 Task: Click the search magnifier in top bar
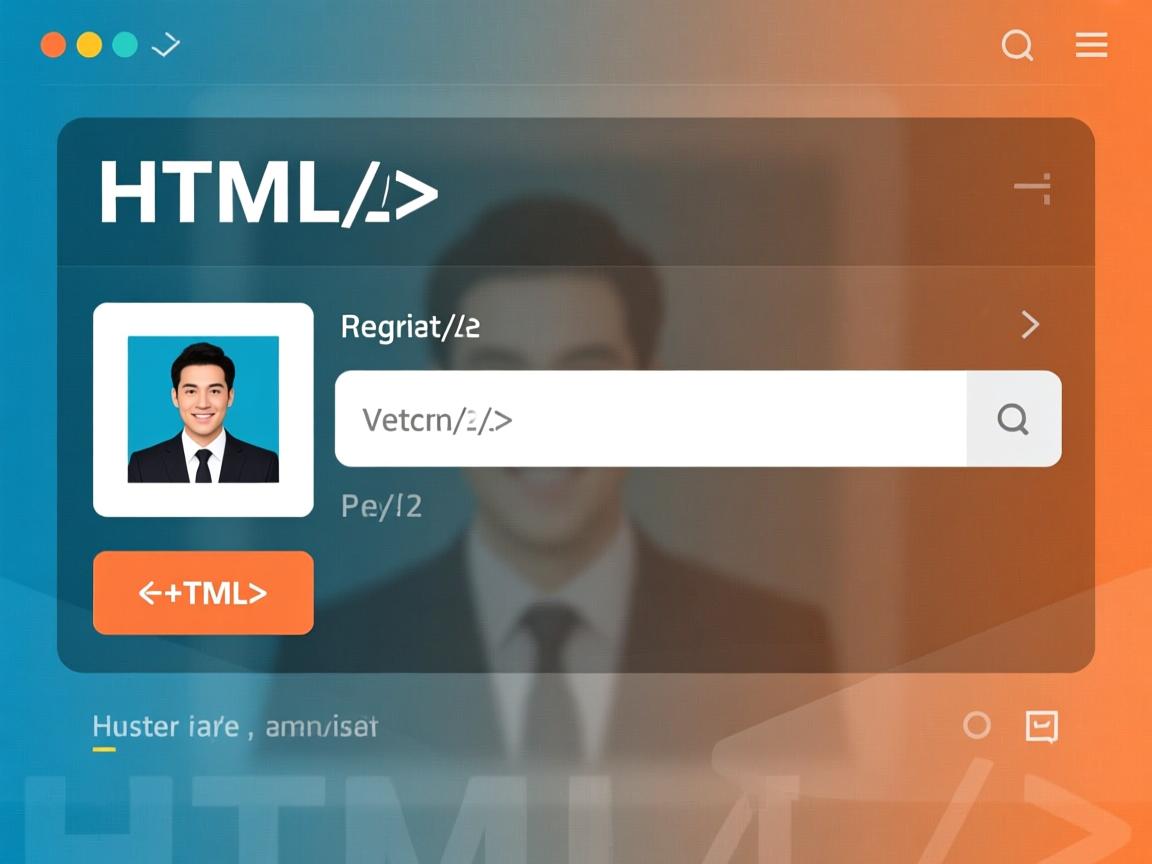(1018, 45)
